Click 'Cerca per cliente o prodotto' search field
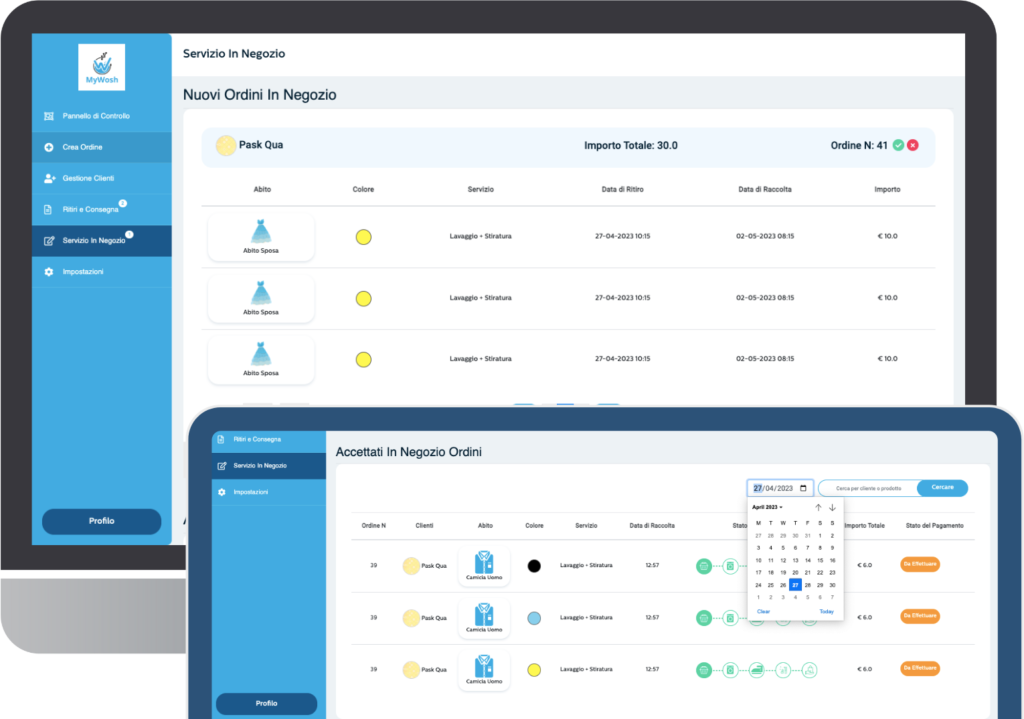Screen dimensions: 1024x719 [868, 488]
